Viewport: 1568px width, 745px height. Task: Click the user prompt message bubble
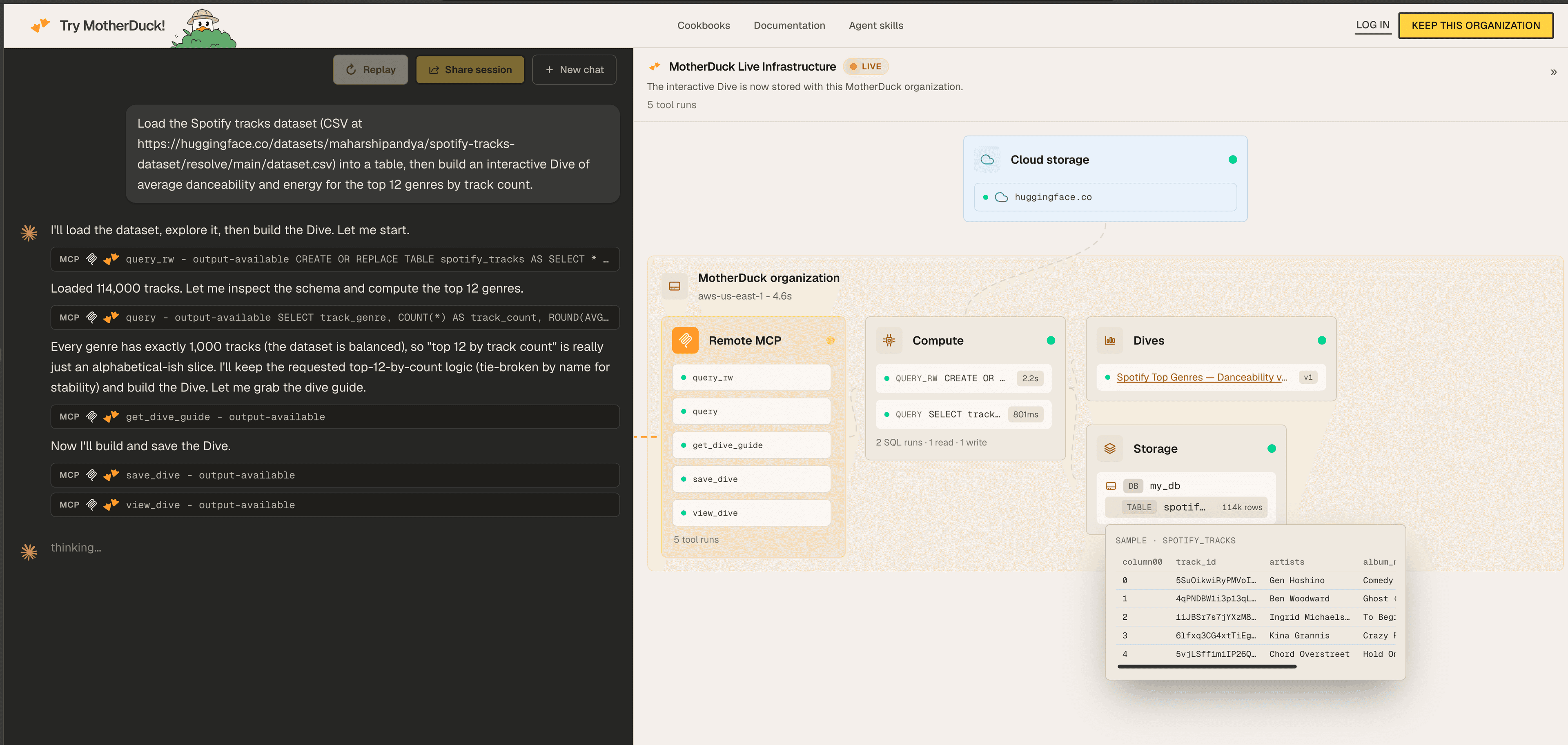pyautogui.click(x=372, y=154)
